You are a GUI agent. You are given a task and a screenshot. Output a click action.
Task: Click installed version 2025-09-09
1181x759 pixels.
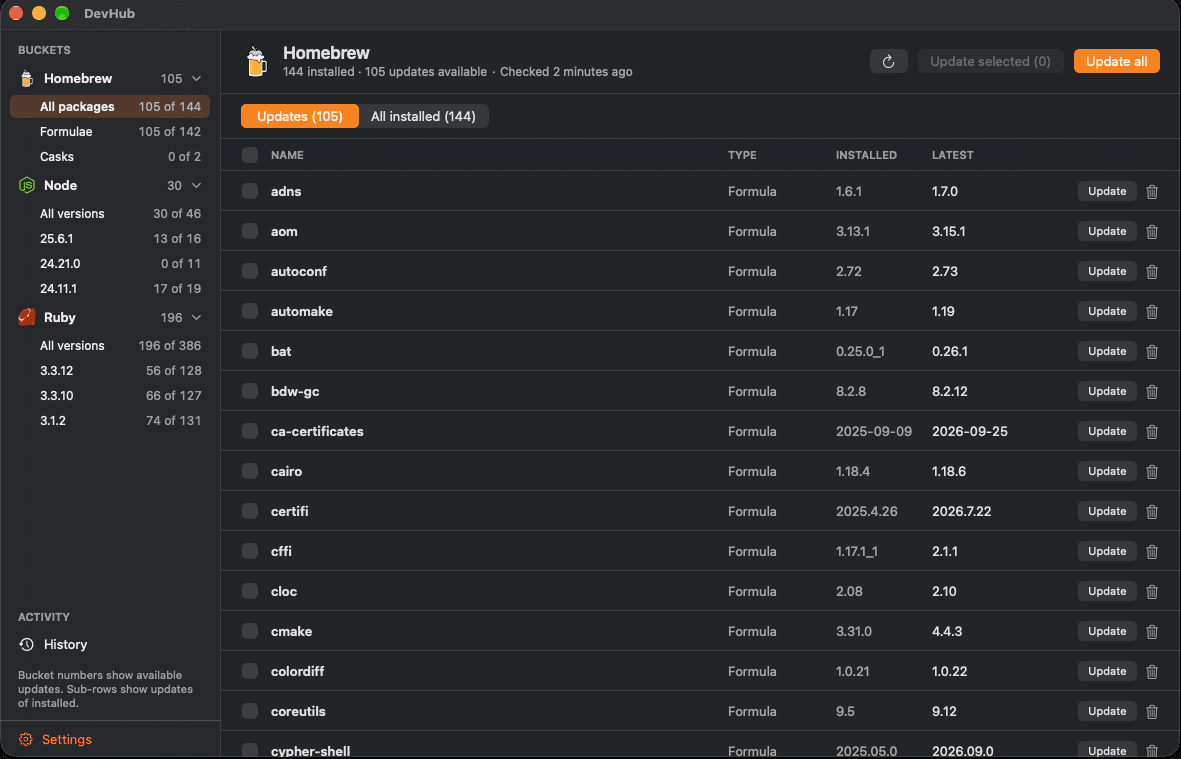pos(874,431)
